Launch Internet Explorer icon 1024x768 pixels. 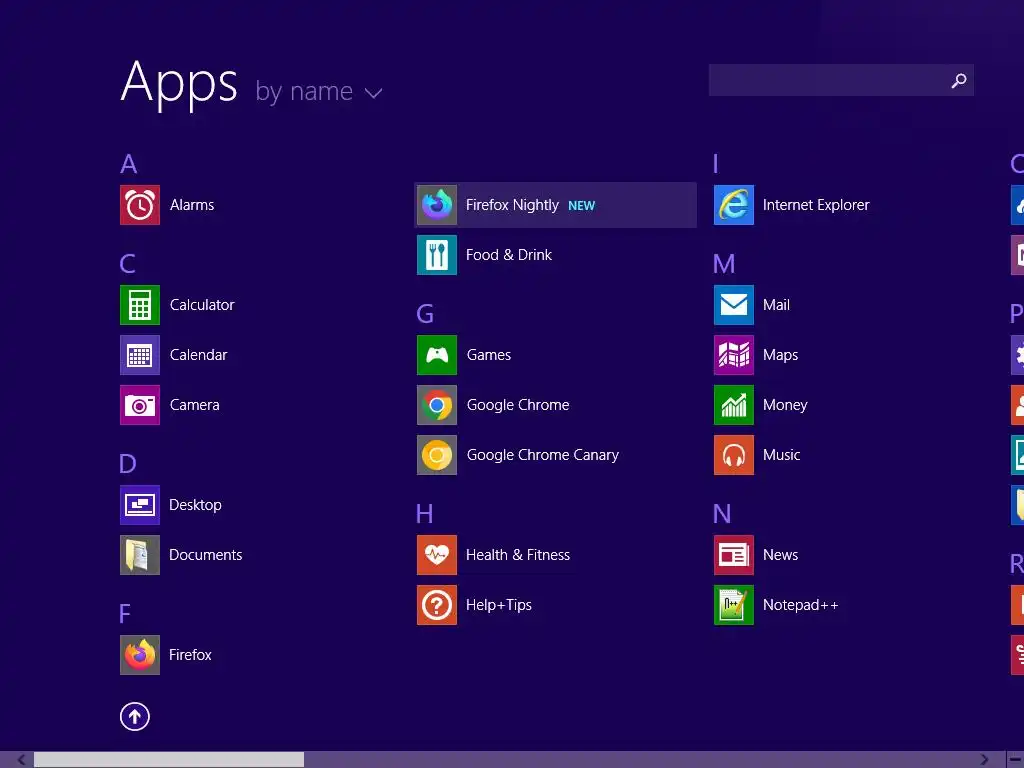pos(734,205)
